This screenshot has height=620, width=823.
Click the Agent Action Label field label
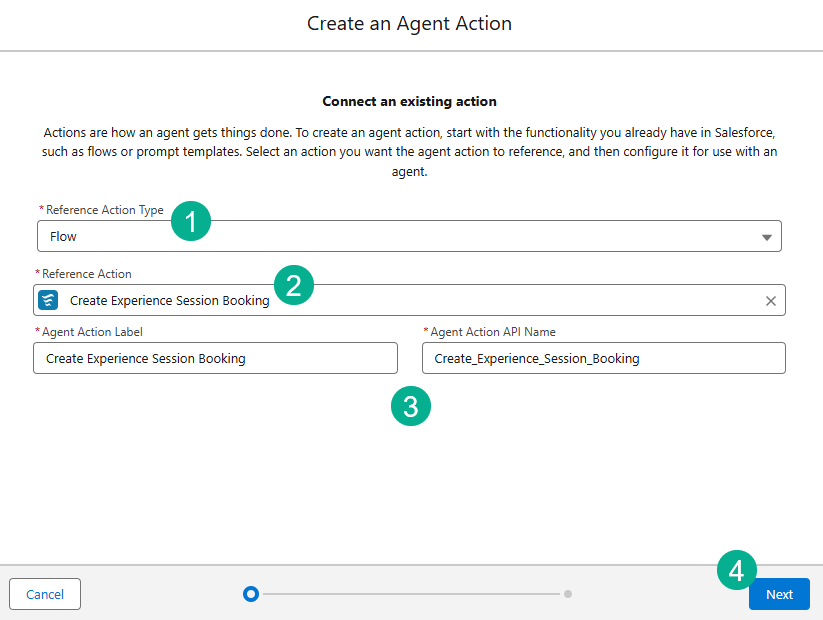point(94,332)
